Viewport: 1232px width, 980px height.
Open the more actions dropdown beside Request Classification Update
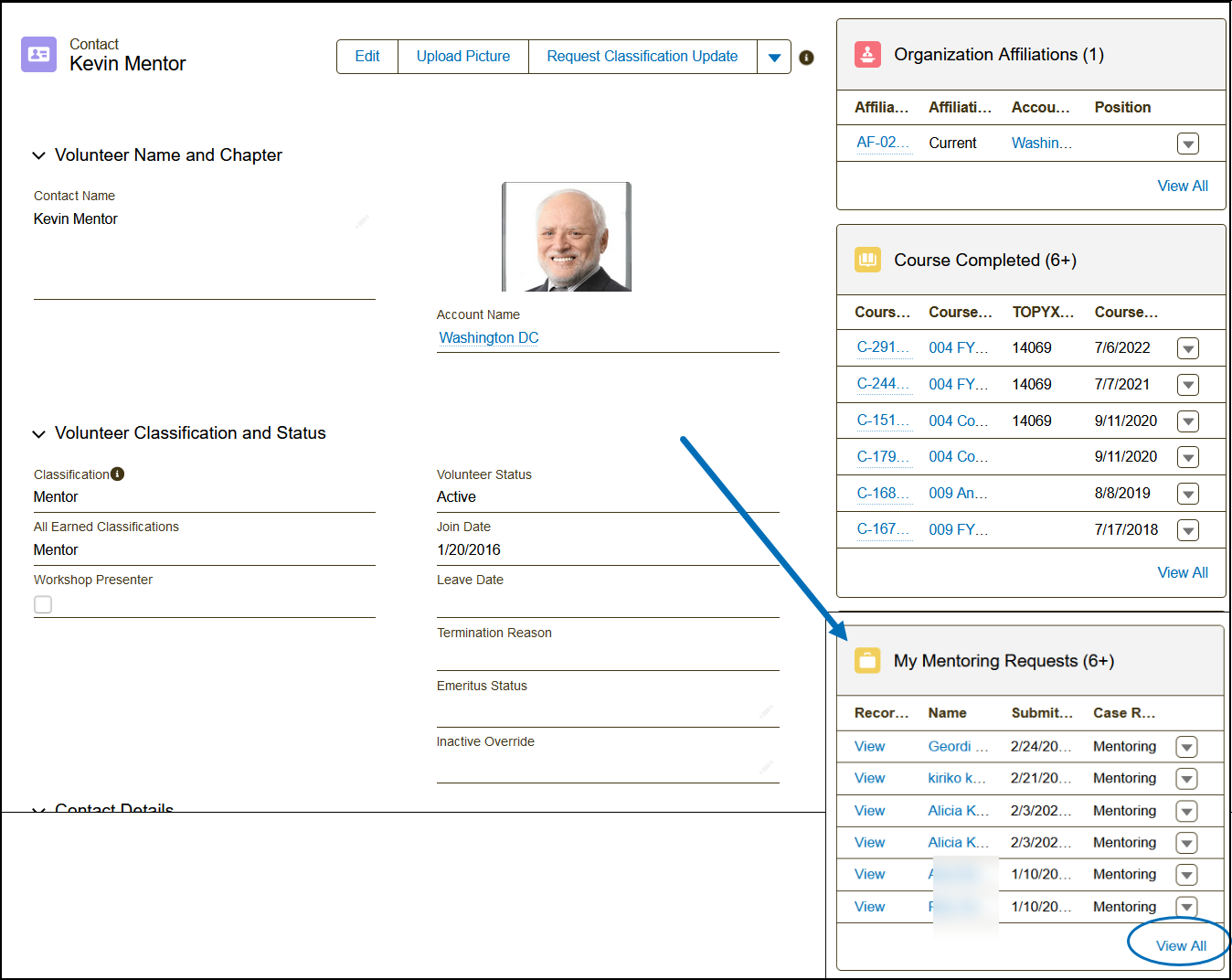pyautogui.click(x=774, y=57)
